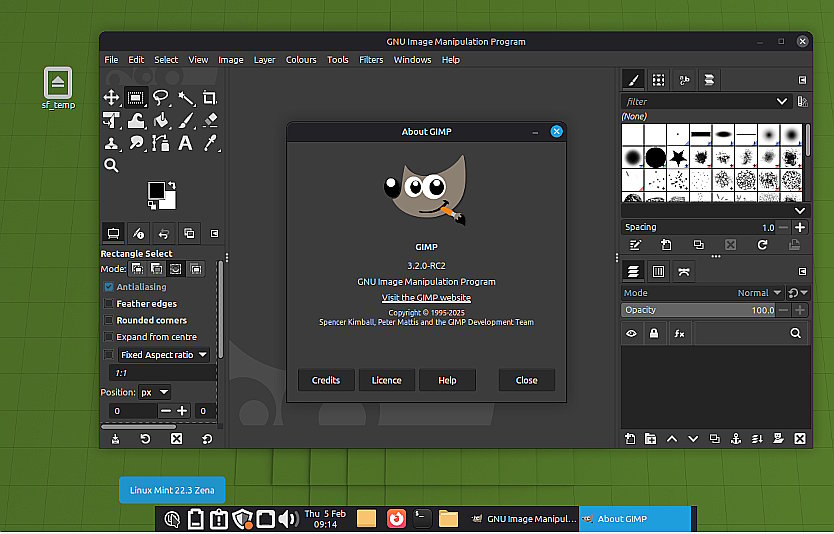The width and height of the screenshot is (834, 534).
Task: Toggle layer visibility eye icon
Action: pos(631,333)
